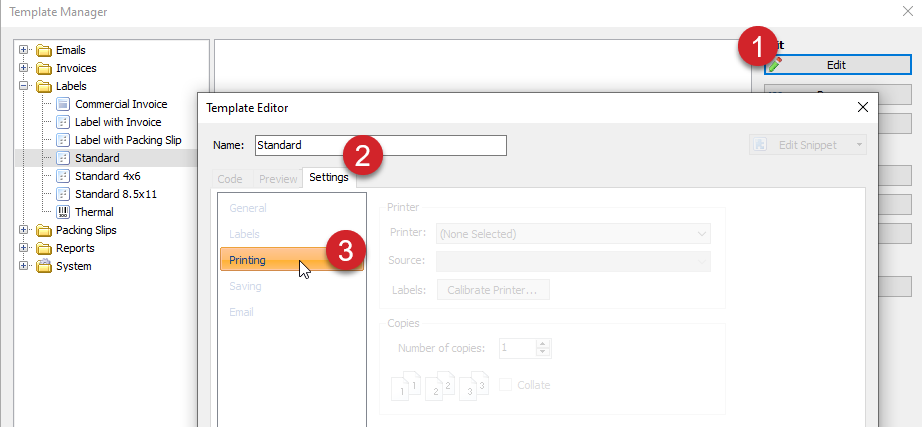The height and width of the screenshot is (427, 922).
Task: Open the Preview tab
Action: click(277, 178)
